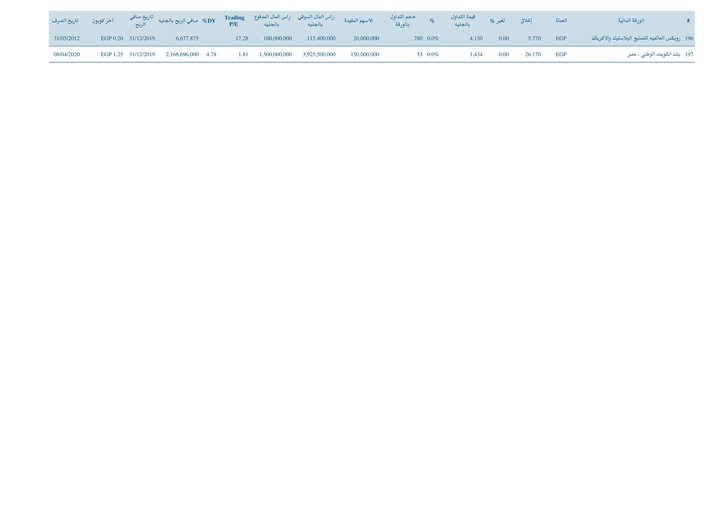This screenshot has width=720, height=509.
Task: Select trailing P/E value 17.28
Action: click(x=242, y=39)
